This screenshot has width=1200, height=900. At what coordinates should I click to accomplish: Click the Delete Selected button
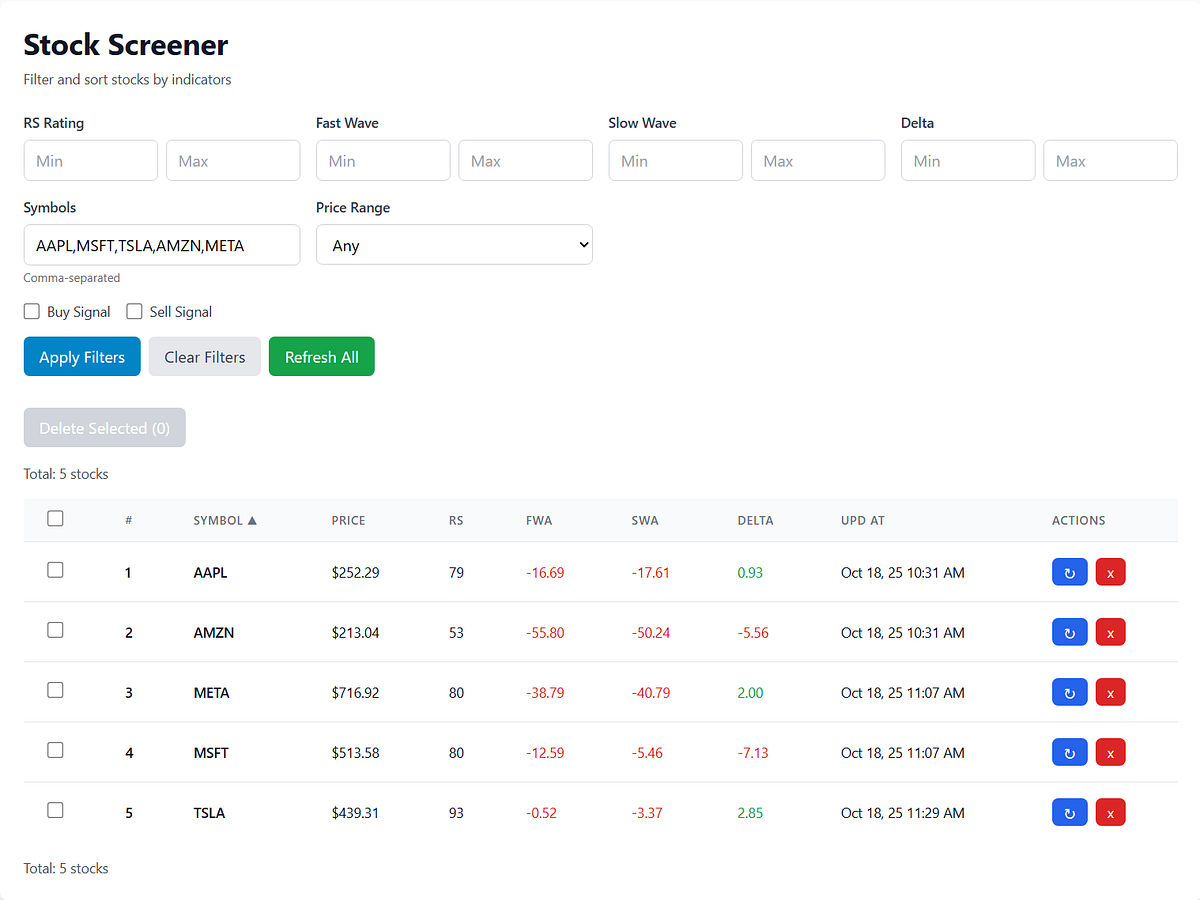104,427
